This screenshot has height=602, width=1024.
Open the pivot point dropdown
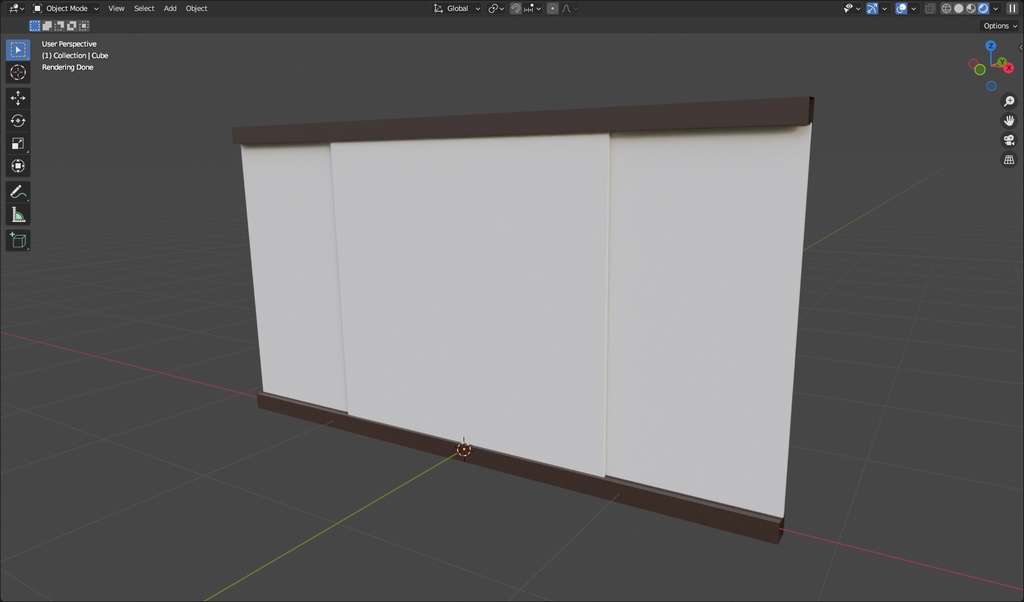[496, 8]
